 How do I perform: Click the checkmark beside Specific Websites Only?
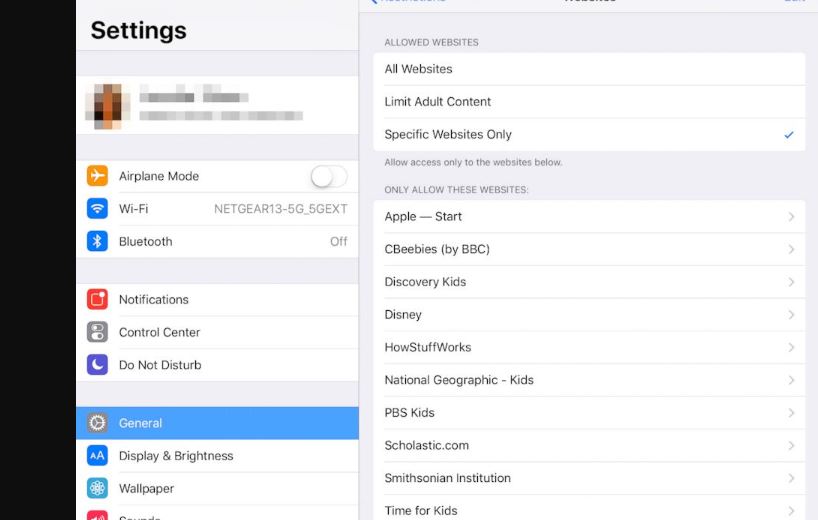click(789, 135)
